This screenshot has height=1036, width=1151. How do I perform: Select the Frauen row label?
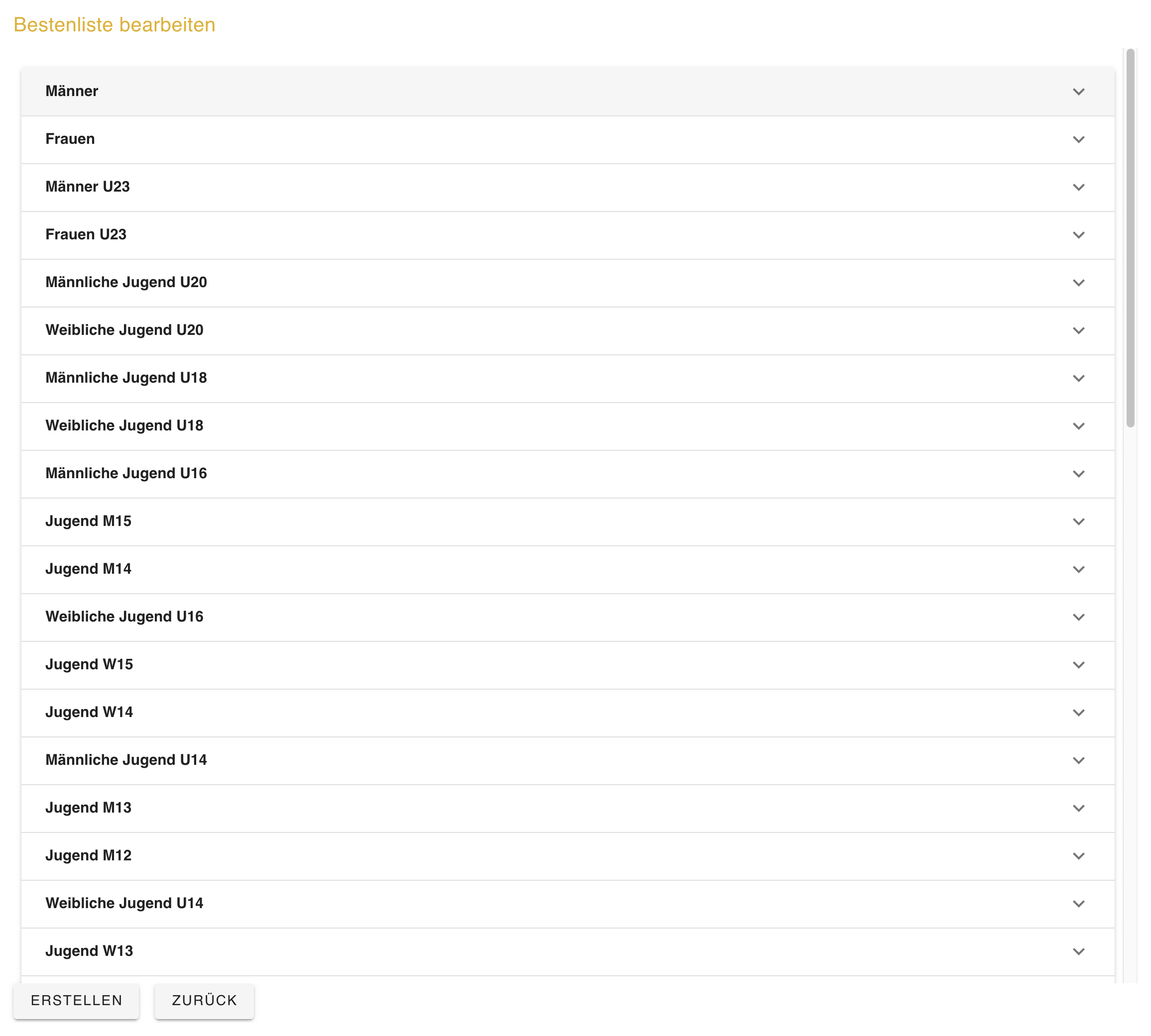click(70, 139)
